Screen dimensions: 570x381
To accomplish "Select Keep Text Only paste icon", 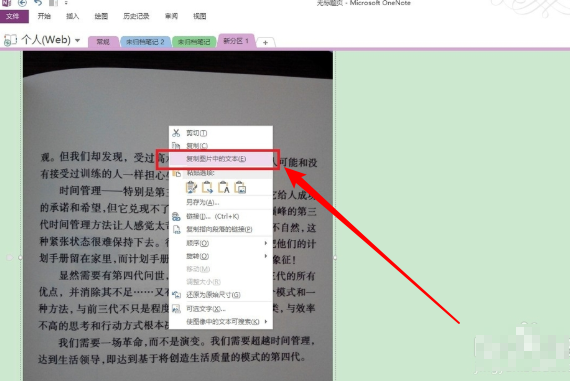I will point(224,188).
